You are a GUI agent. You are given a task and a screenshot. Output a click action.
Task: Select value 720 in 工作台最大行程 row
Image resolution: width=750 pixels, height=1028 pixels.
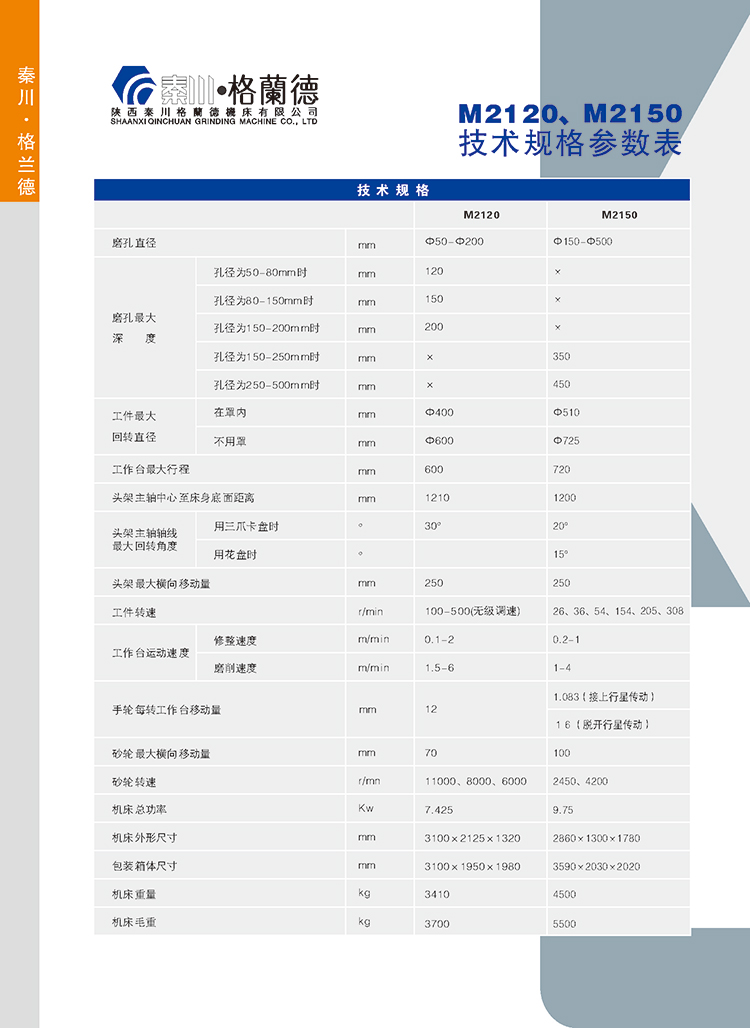[561, 469]
